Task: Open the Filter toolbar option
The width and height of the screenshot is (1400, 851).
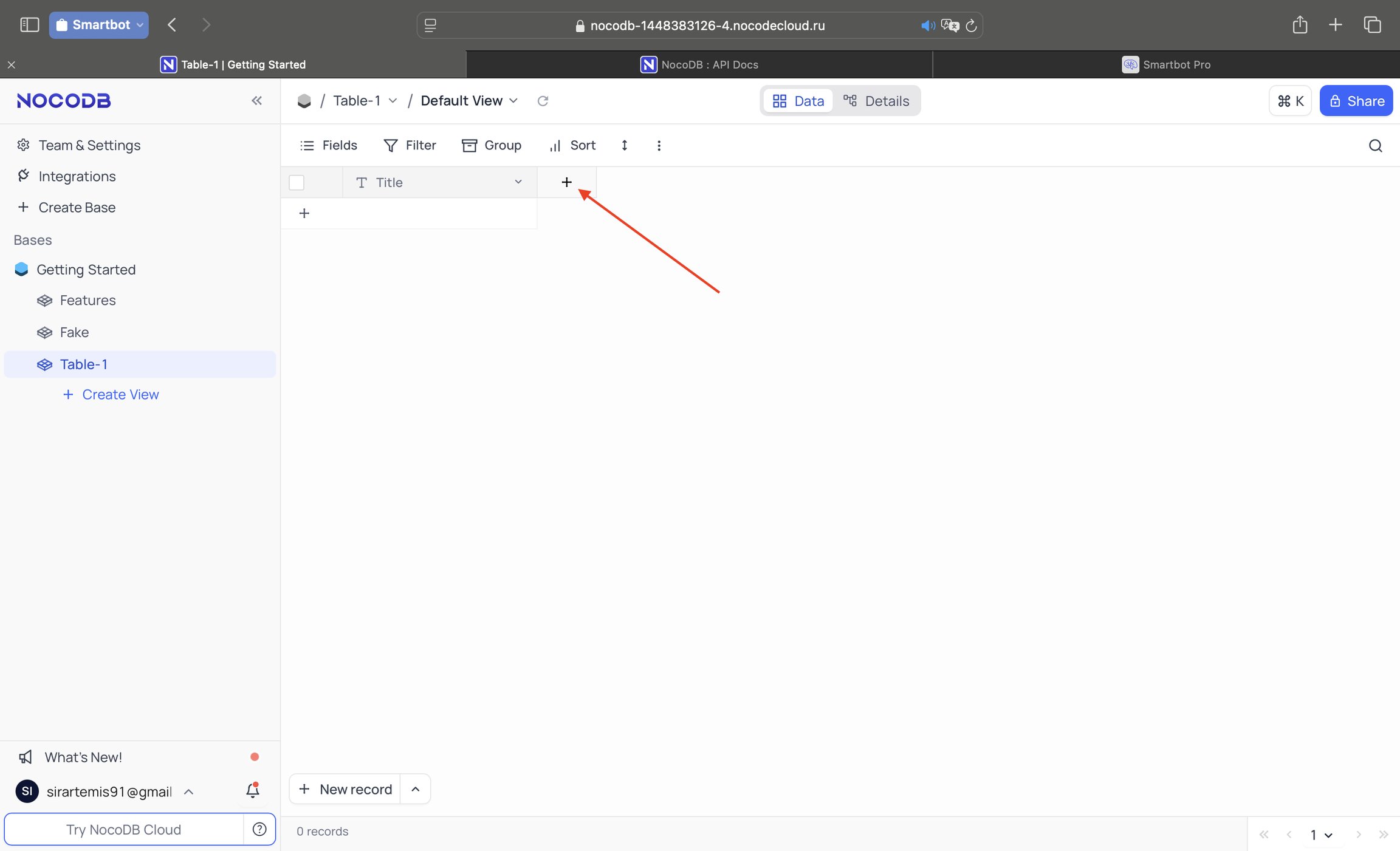Action: pyautogui.click(x=410, y=145)
